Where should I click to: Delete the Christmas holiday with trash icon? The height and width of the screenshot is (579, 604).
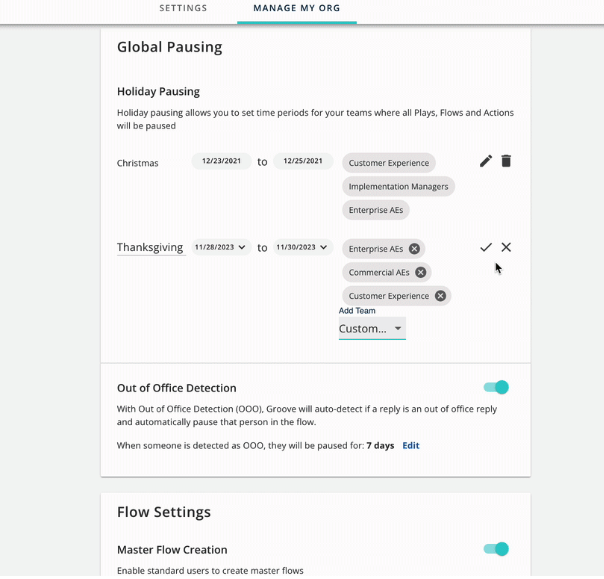click(x=506, y=161)
